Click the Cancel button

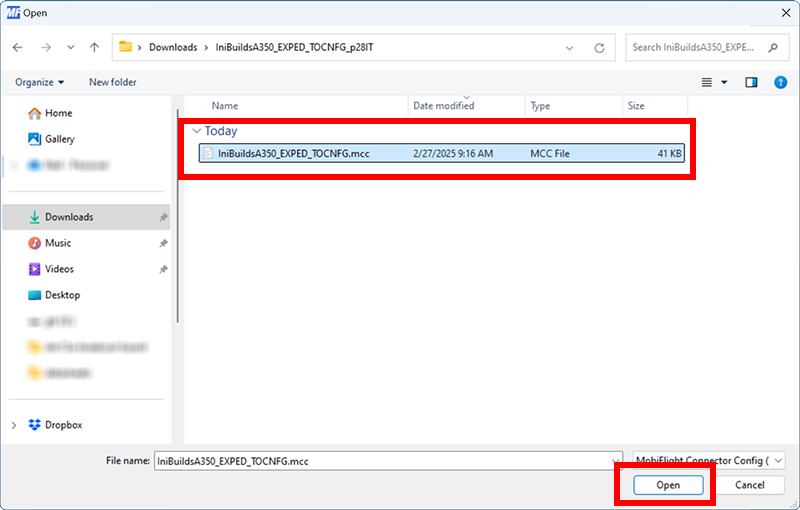[x=749, y=485]
